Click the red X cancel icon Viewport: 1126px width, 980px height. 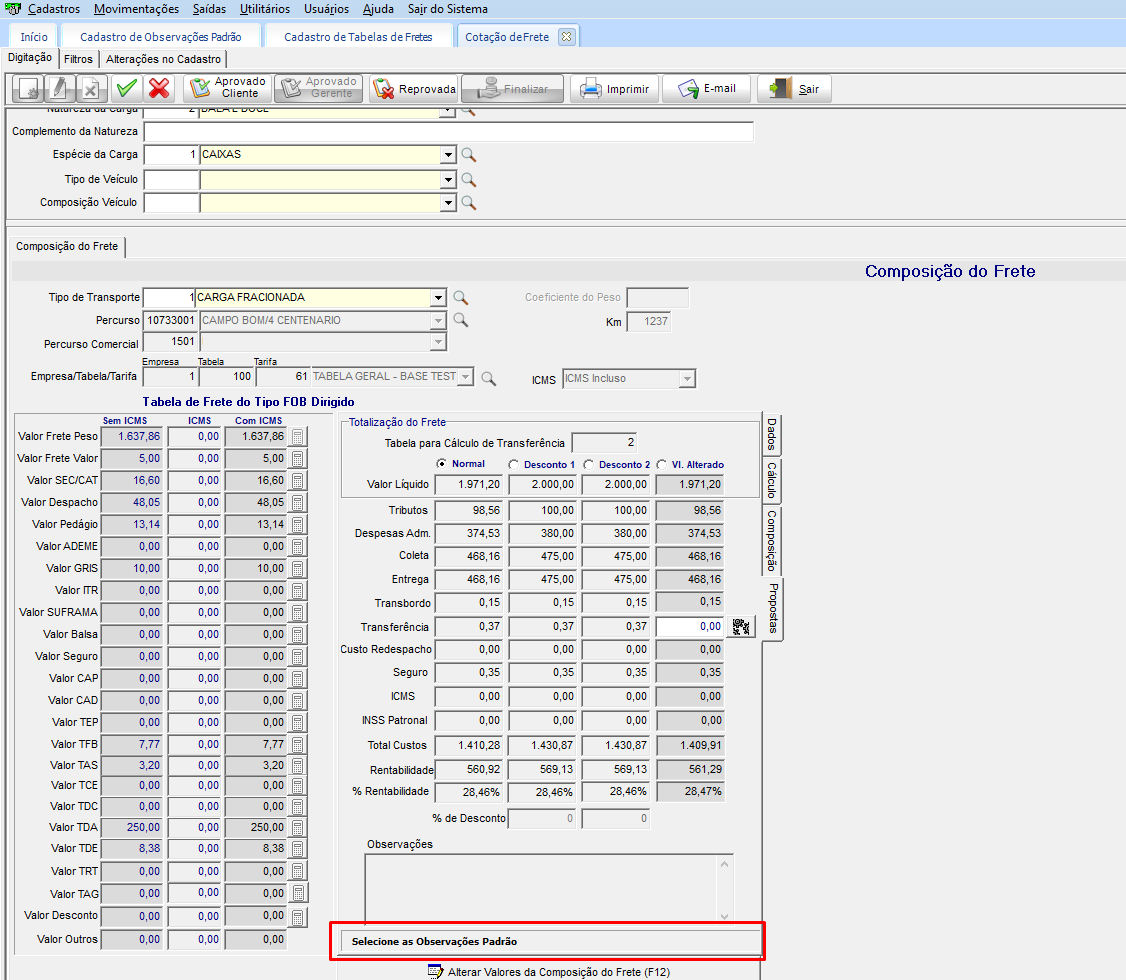pos(159,88)
